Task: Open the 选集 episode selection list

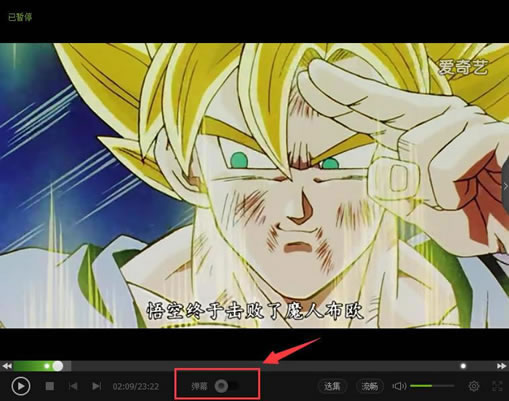Action: click(332, 386)
